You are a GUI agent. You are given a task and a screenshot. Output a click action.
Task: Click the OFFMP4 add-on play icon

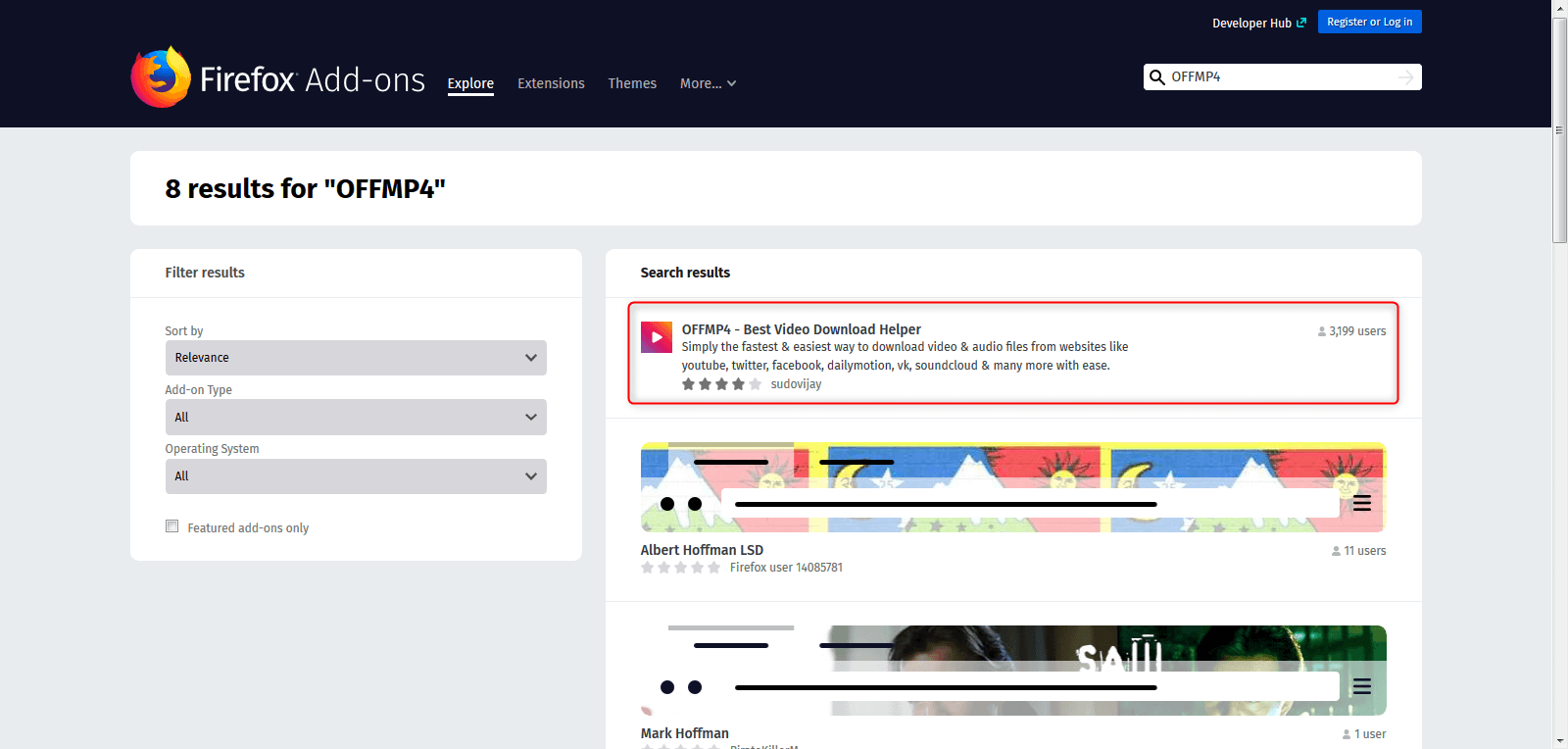point(657,337)
